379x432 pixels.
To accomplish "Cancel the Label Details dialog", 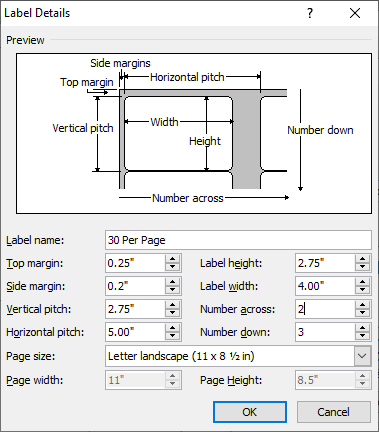I will tap(334, 412).
